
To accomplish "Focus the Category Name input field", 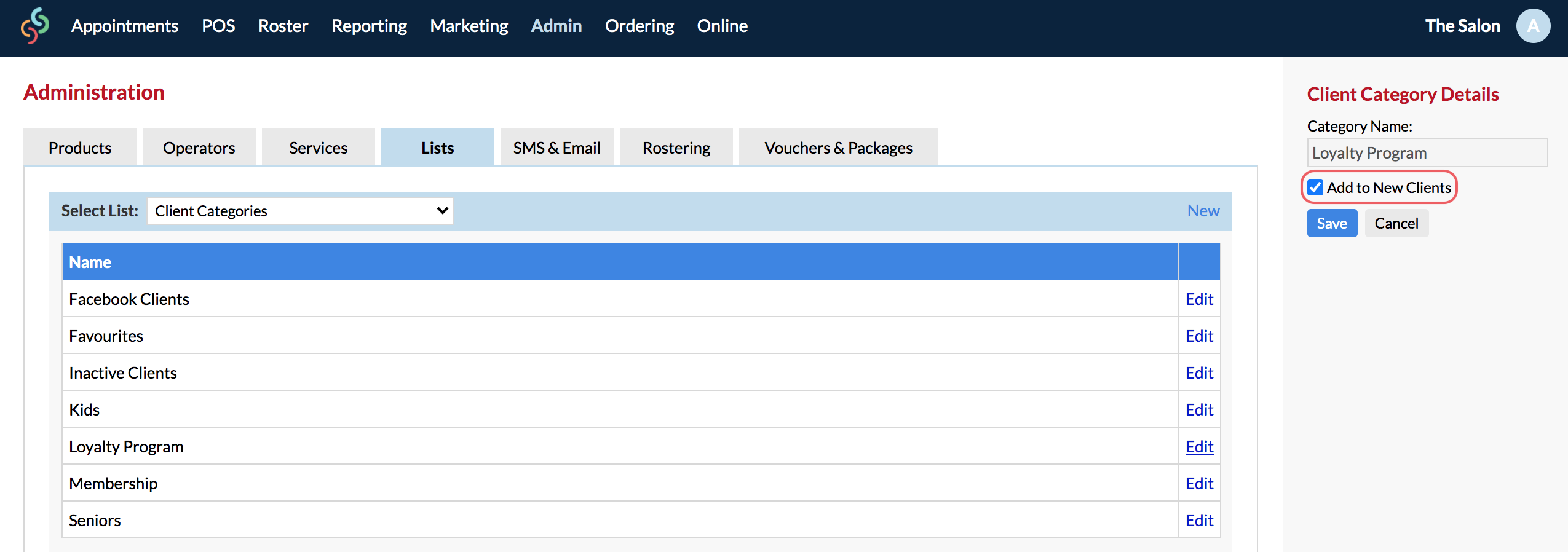I will pyautogui.click(x=1427, y=152).
